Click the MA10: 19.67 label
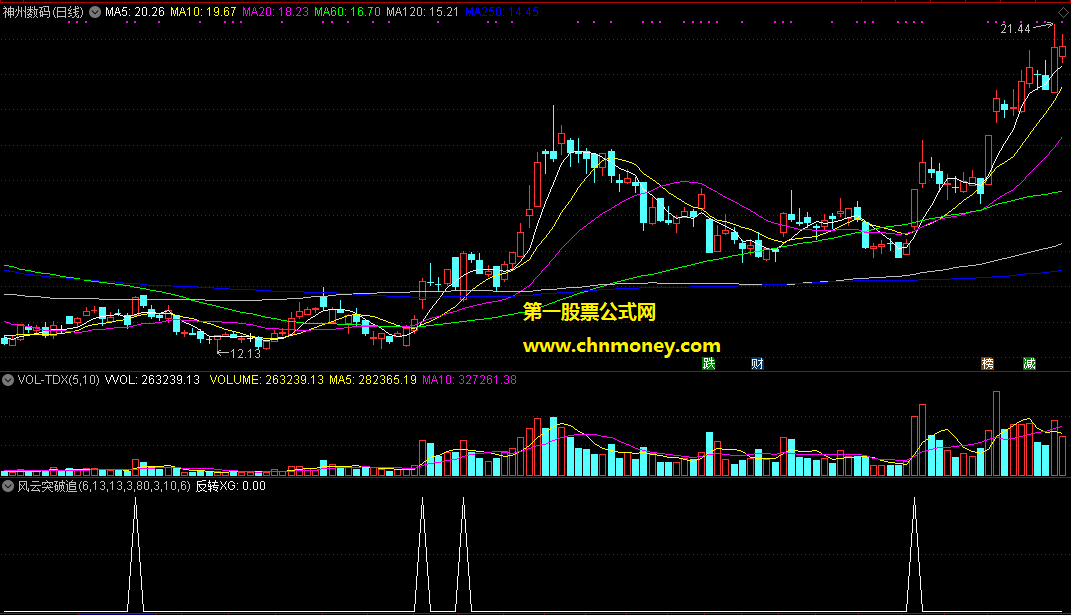This screenshot has height=615, width=1071. point(203,12)
